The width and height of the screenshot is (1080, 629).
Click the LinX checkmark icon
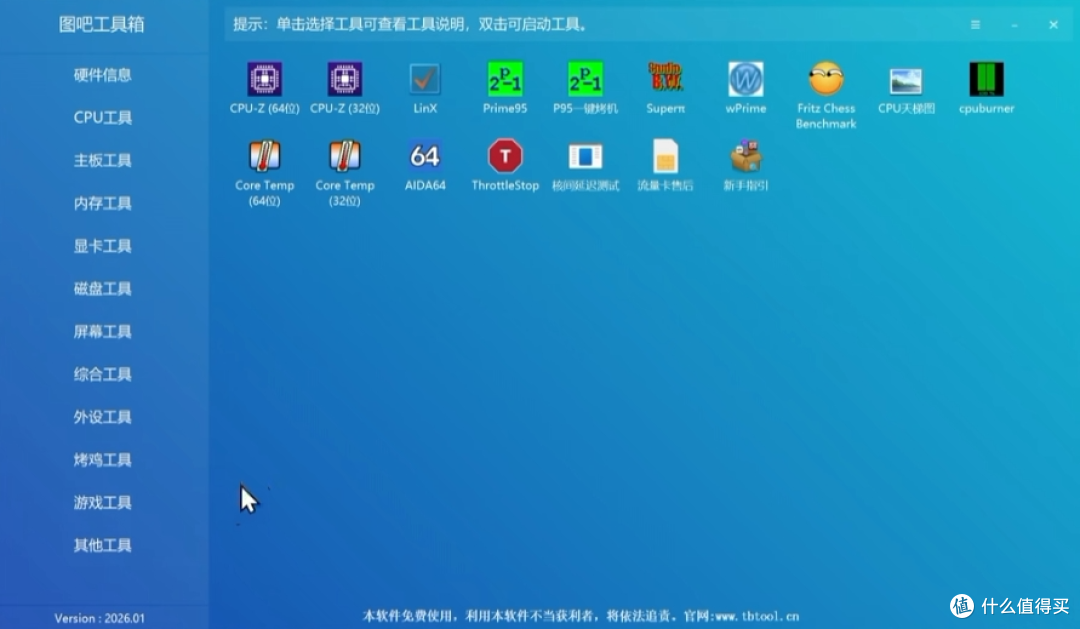pyautogui.click(x=425, y=79)
